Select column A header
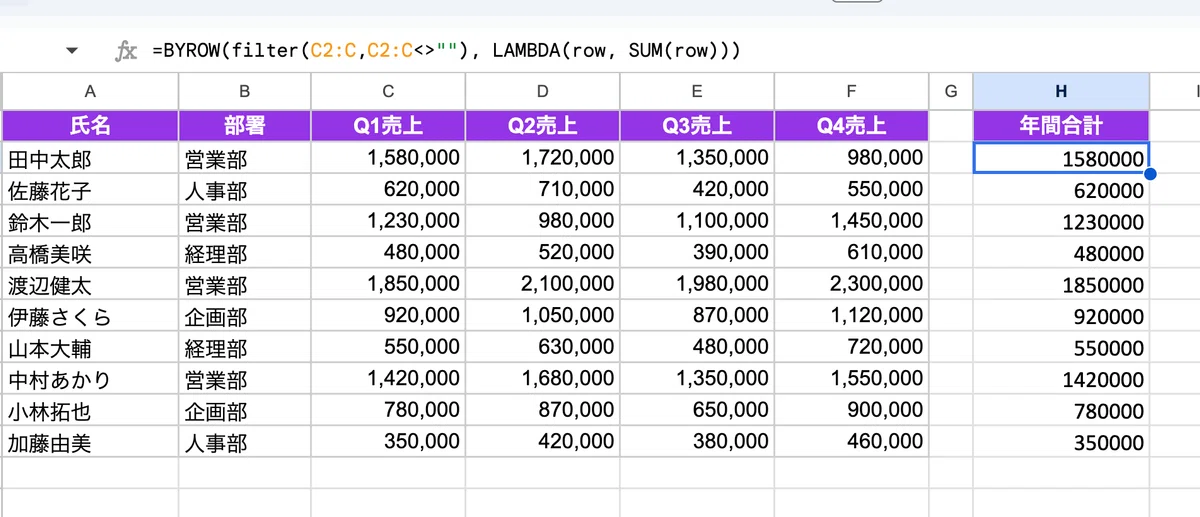 coord(90,91)
